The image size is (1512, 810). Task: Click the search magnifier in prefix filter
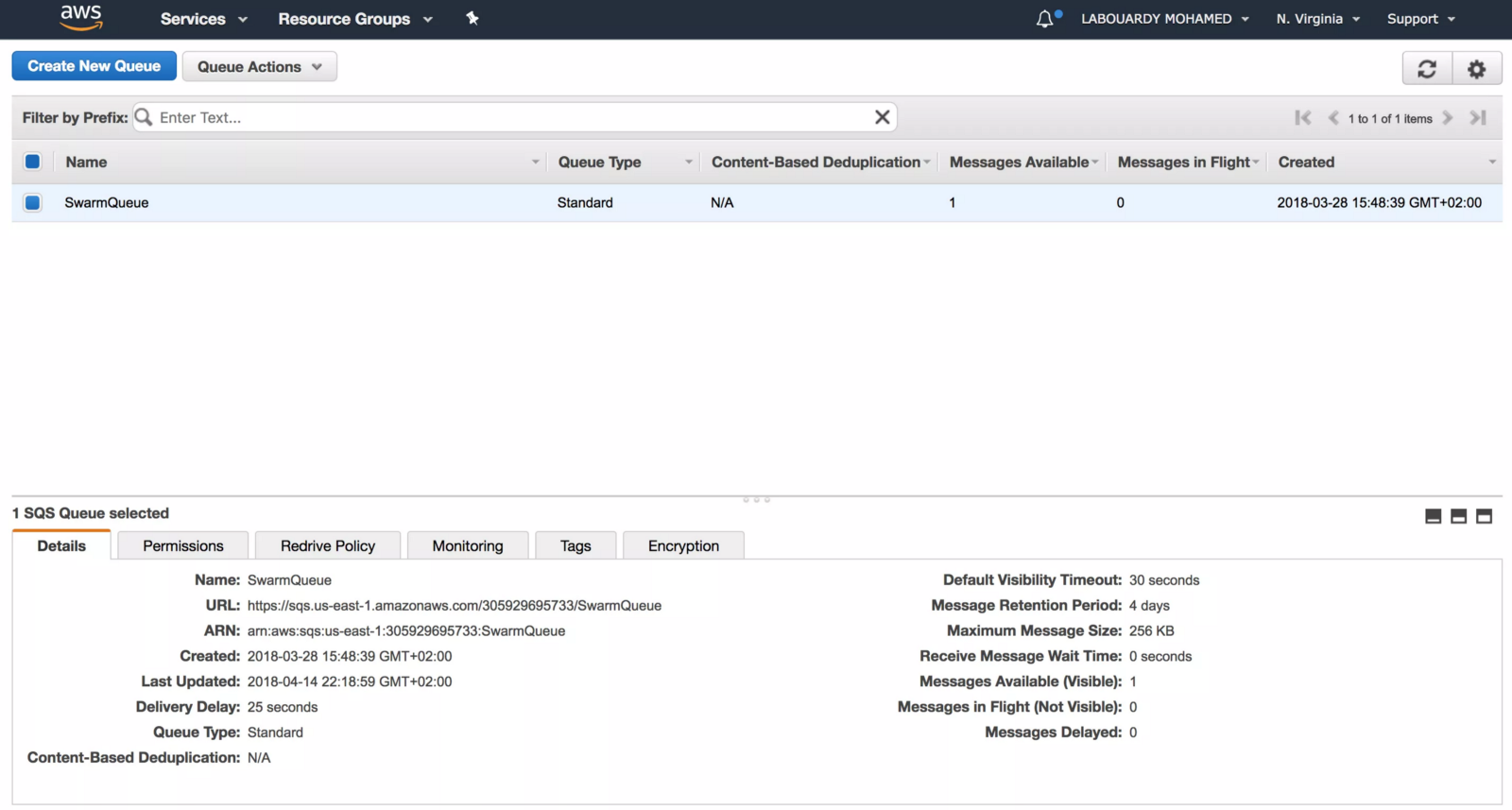click(144, 117)
